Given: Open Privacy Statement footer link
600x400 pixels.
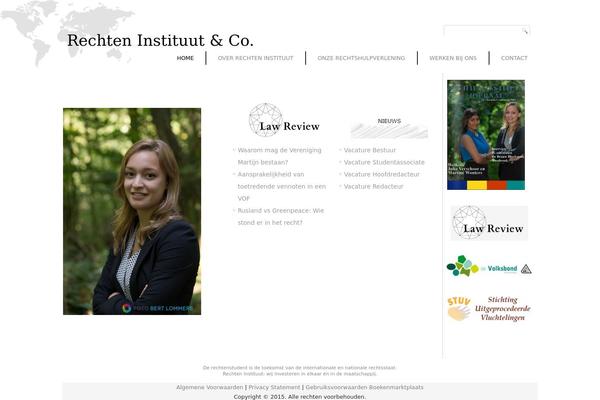Looking at the screenshot, I should pyautogui.click(x=274, y=387).
